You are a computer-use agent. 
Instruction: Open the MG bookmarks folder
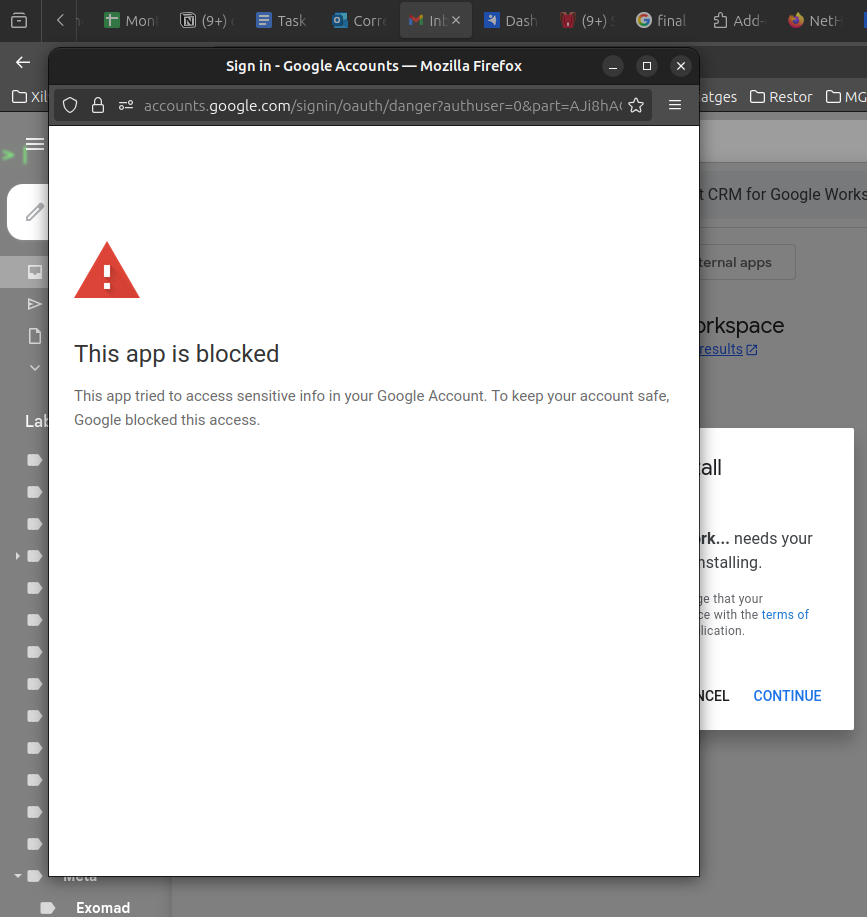tap(845, 96)
